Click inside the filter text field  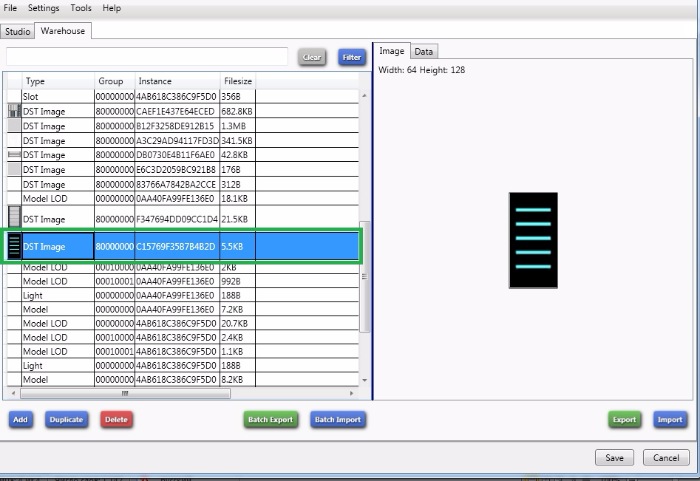[x=147, y=57]
